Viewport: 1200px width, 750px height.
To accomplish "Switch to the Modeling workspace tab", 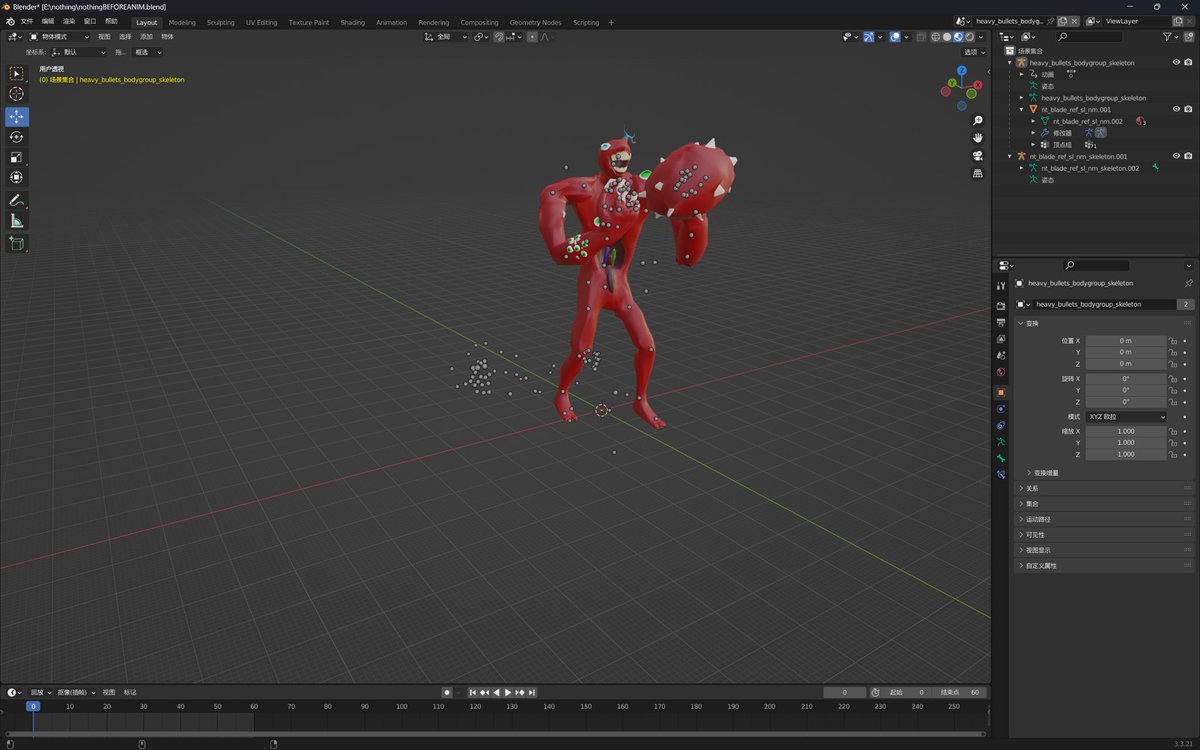I will point(182,22).
